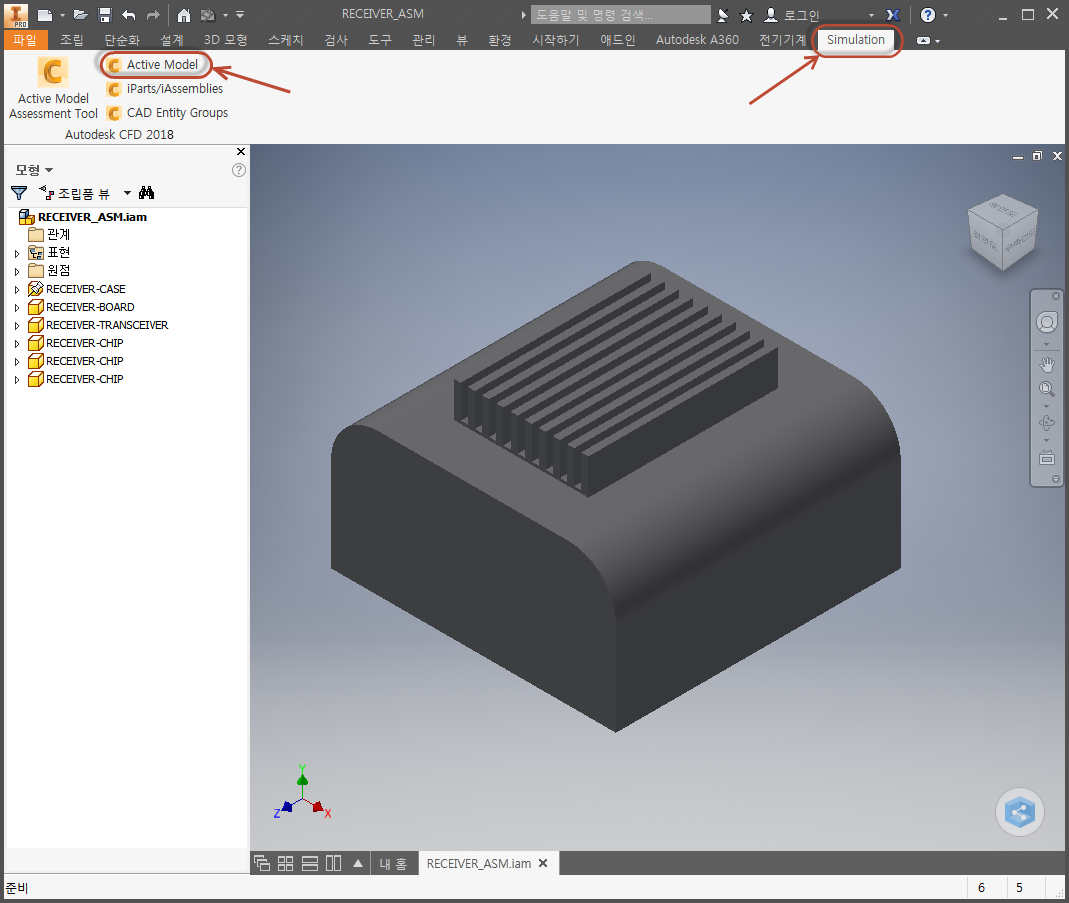Image resolution: width=1069 pixels, height=903 pixels.
Task: Switch to the 관리 ribbon tab
Action: pyautogui.click(x=423, y=40)
